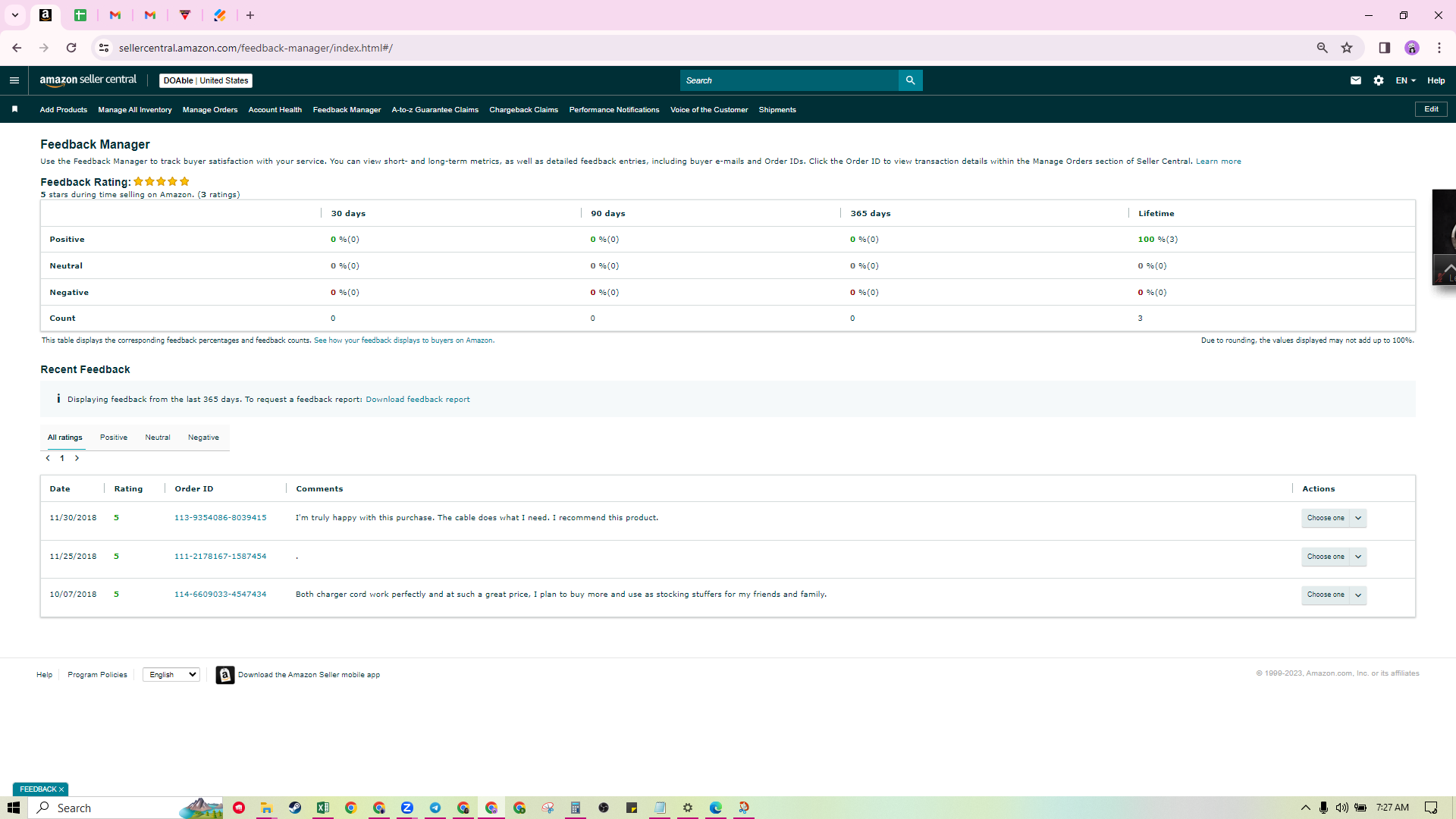Go to next feedback page arrow

click(77, 458)
